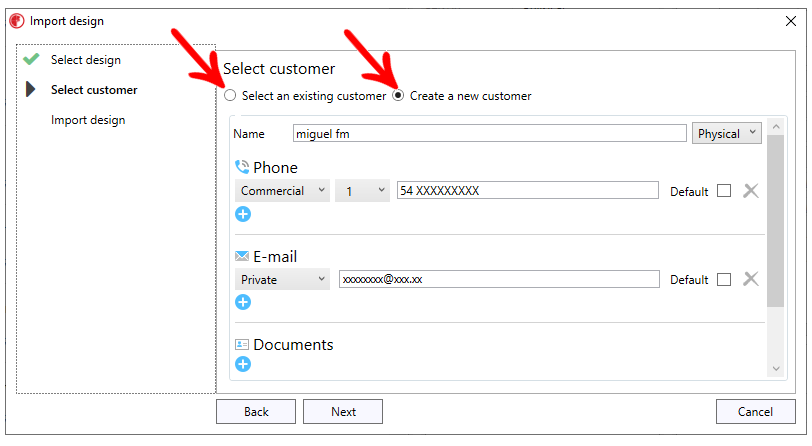Go to the Import design step

pos(88,120)
